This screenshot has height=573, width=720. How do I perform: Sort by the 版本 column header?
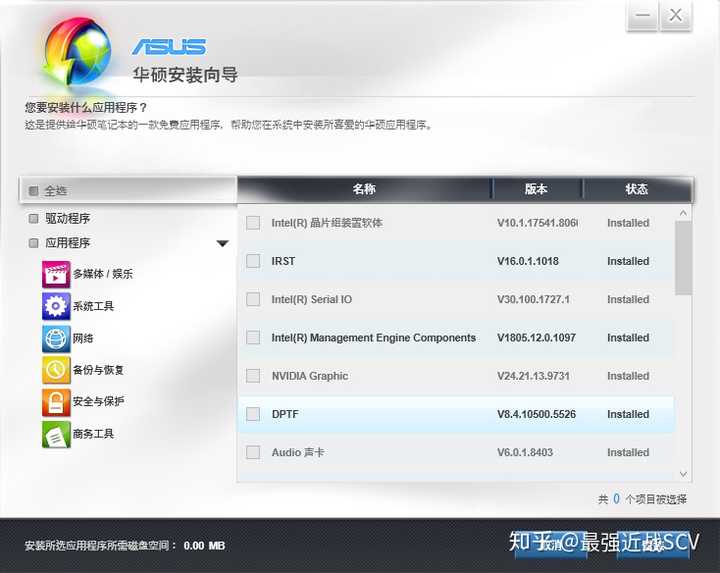pos(536,189)
